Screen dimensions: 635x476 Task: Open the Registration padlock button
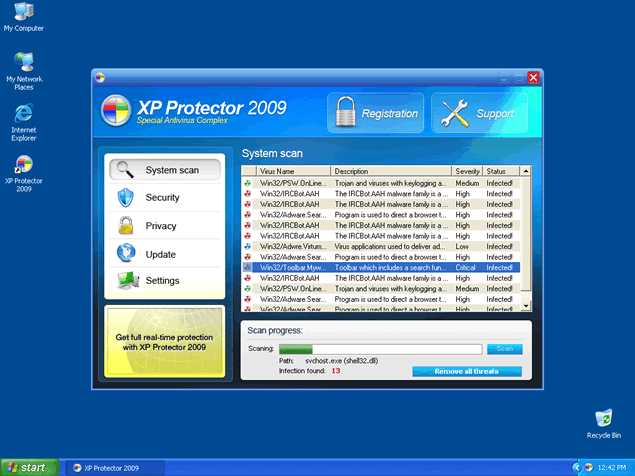pos(376,113)
